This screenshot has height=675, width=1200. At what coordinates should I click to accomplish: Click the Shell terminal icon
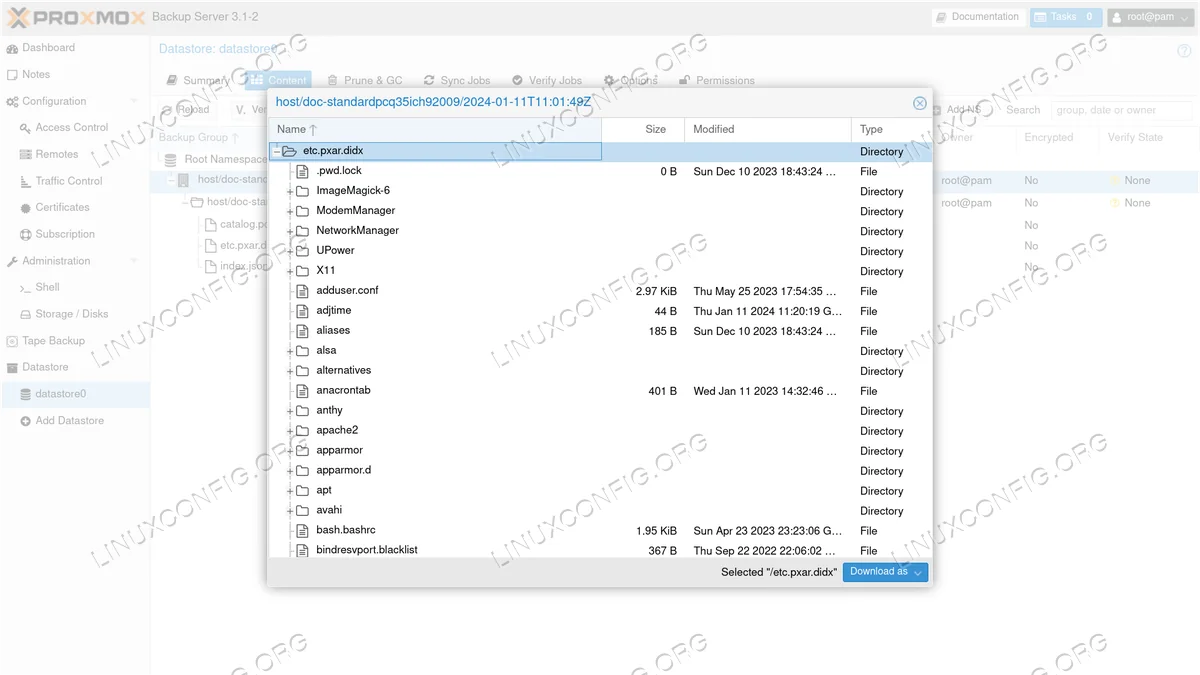pyautogui.click(x=26, y=288)
